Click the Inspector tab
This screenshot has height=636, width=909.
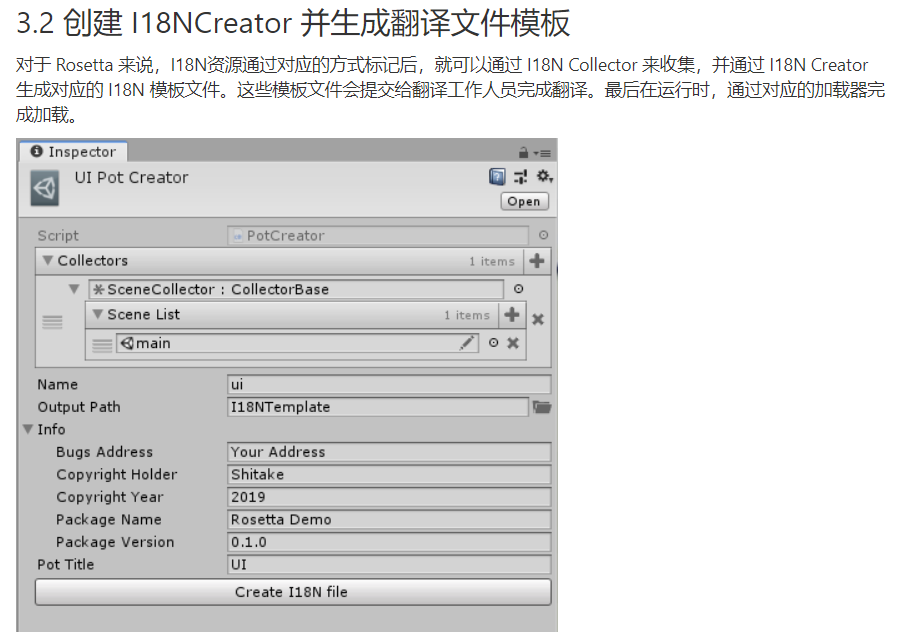coord(73,152)
